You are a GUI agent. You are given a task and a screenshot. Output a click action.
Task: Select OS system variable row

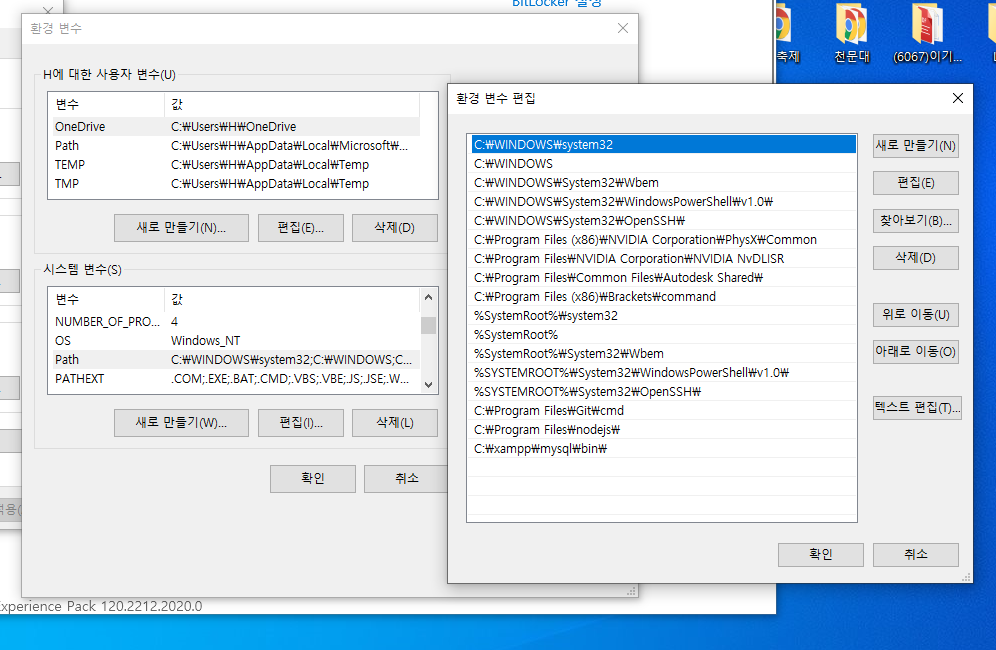point(235,341)
